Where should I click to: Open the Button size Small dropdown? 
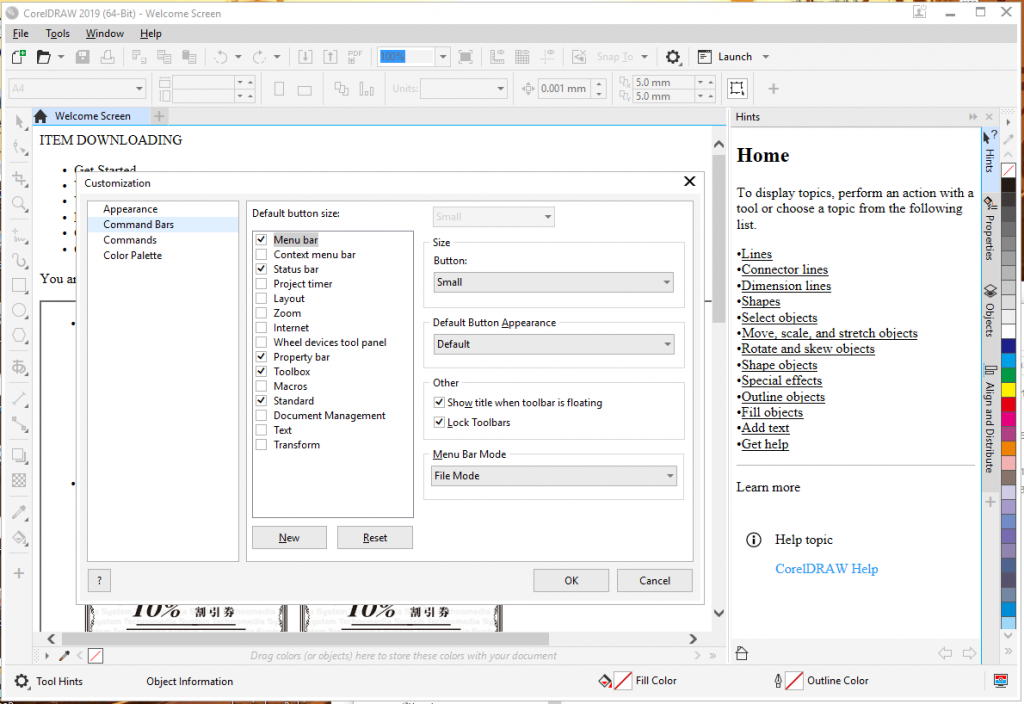pos(553,282)
